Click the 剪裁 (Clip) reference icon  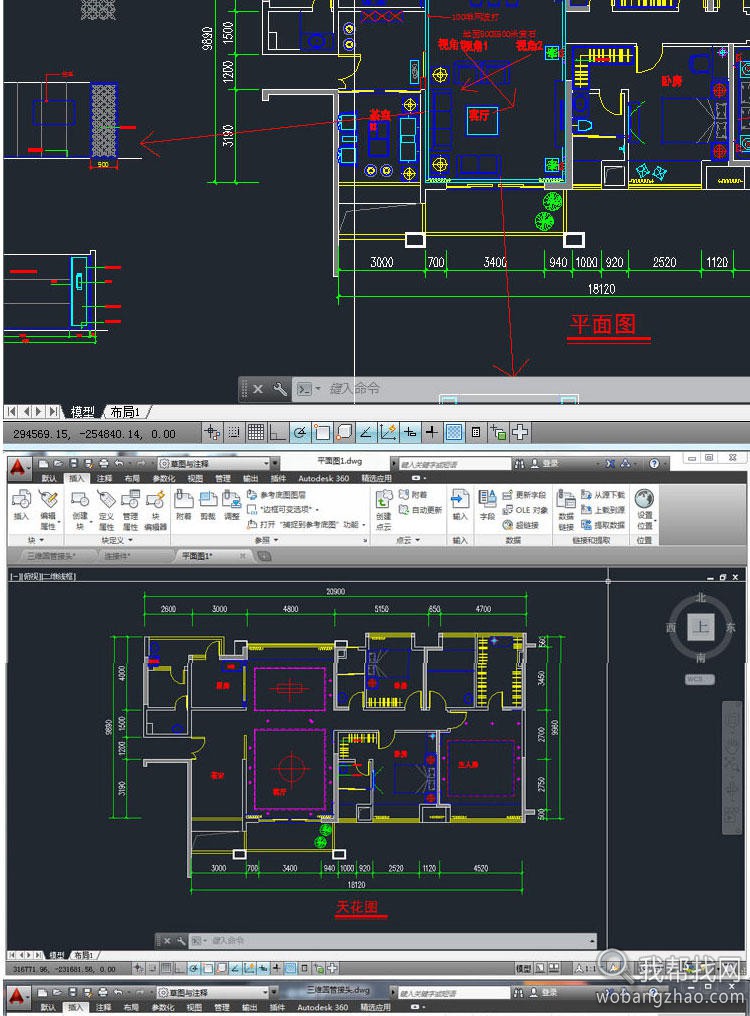click(208, 505)
